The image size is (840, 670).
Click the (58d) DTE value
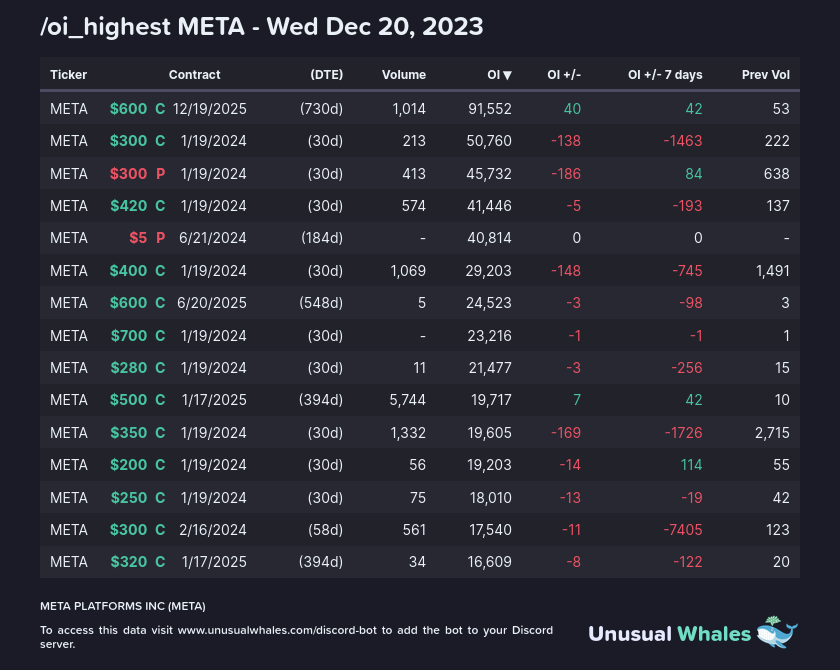pyautogui.click(x=326, y=530)
